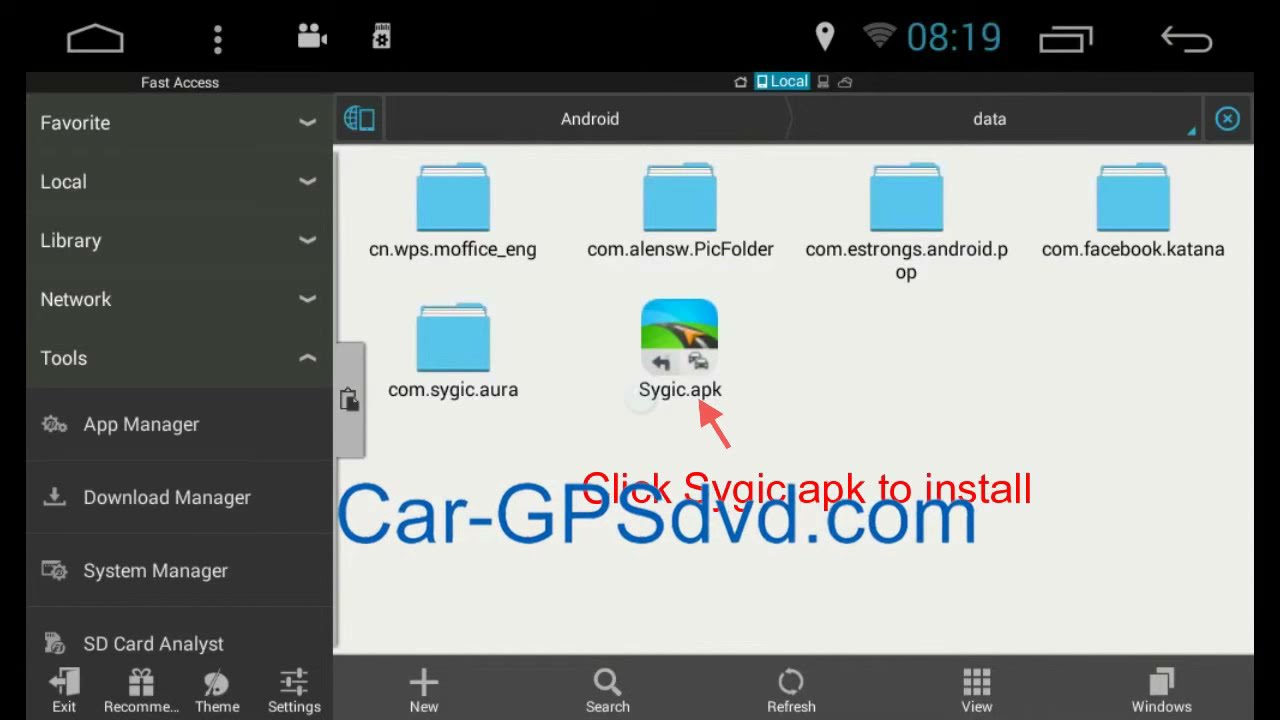1280x720 pixels.
Task: Open Download Manager
Action: pyautogui.click(x=179, y=497)
